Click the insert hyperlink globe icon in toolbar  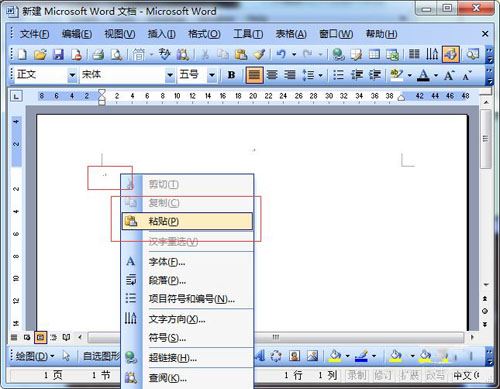(338, 54)
